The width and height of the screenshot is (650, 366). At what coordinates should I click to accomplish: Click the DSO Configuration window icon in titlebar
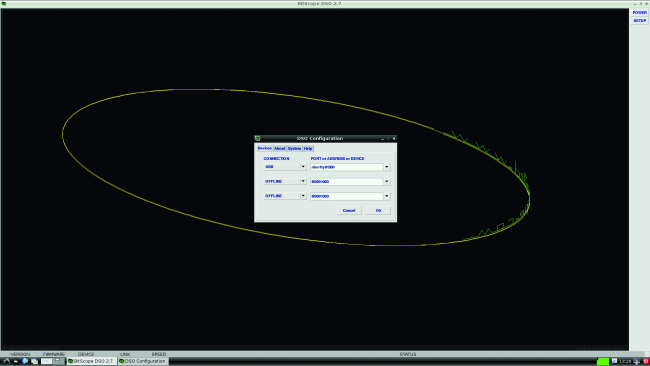coord(257,138)
